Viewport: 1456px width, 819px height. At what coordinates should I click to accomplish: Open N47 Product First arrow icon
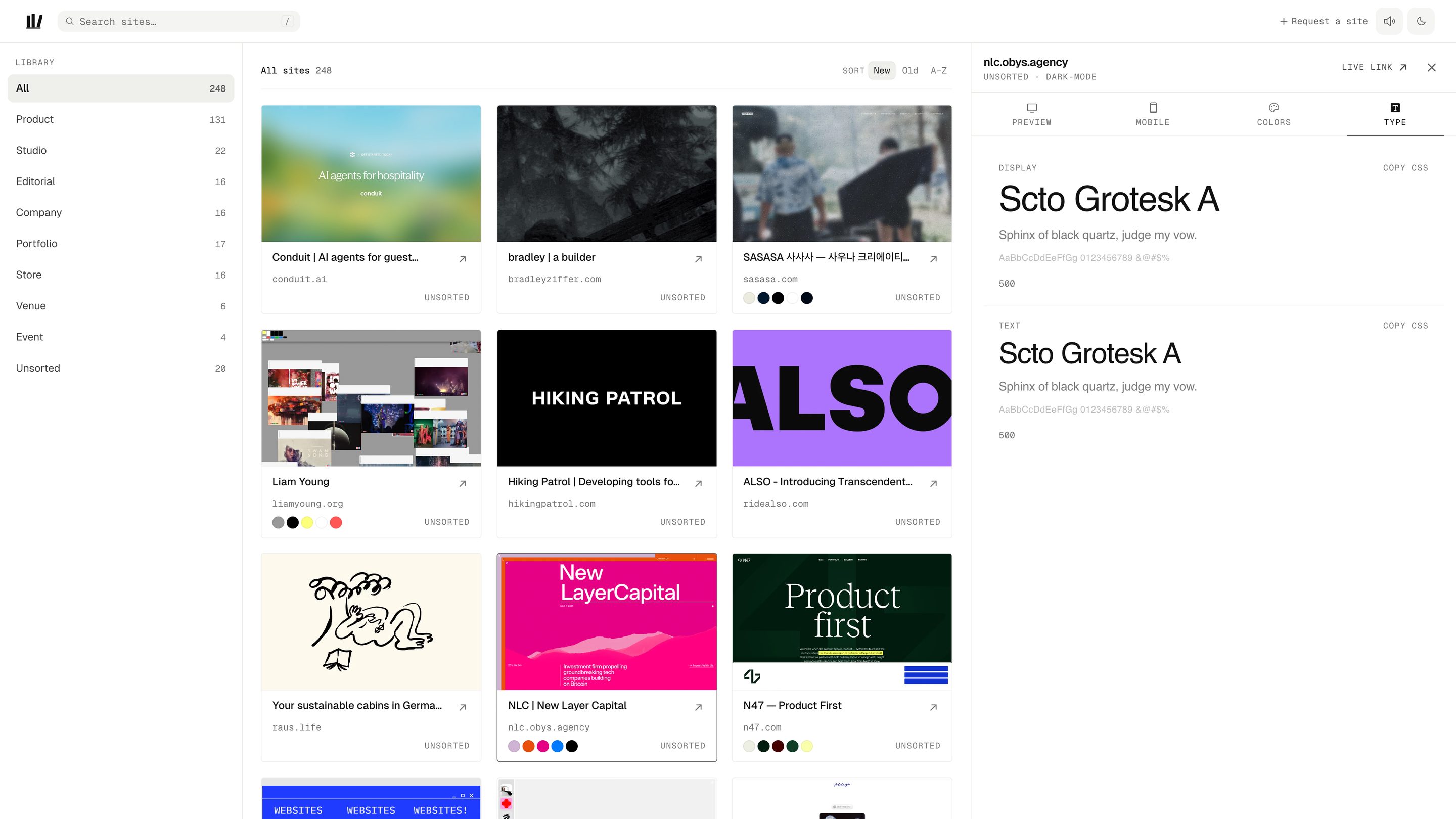pyautogui.click(x=933, y=707)
